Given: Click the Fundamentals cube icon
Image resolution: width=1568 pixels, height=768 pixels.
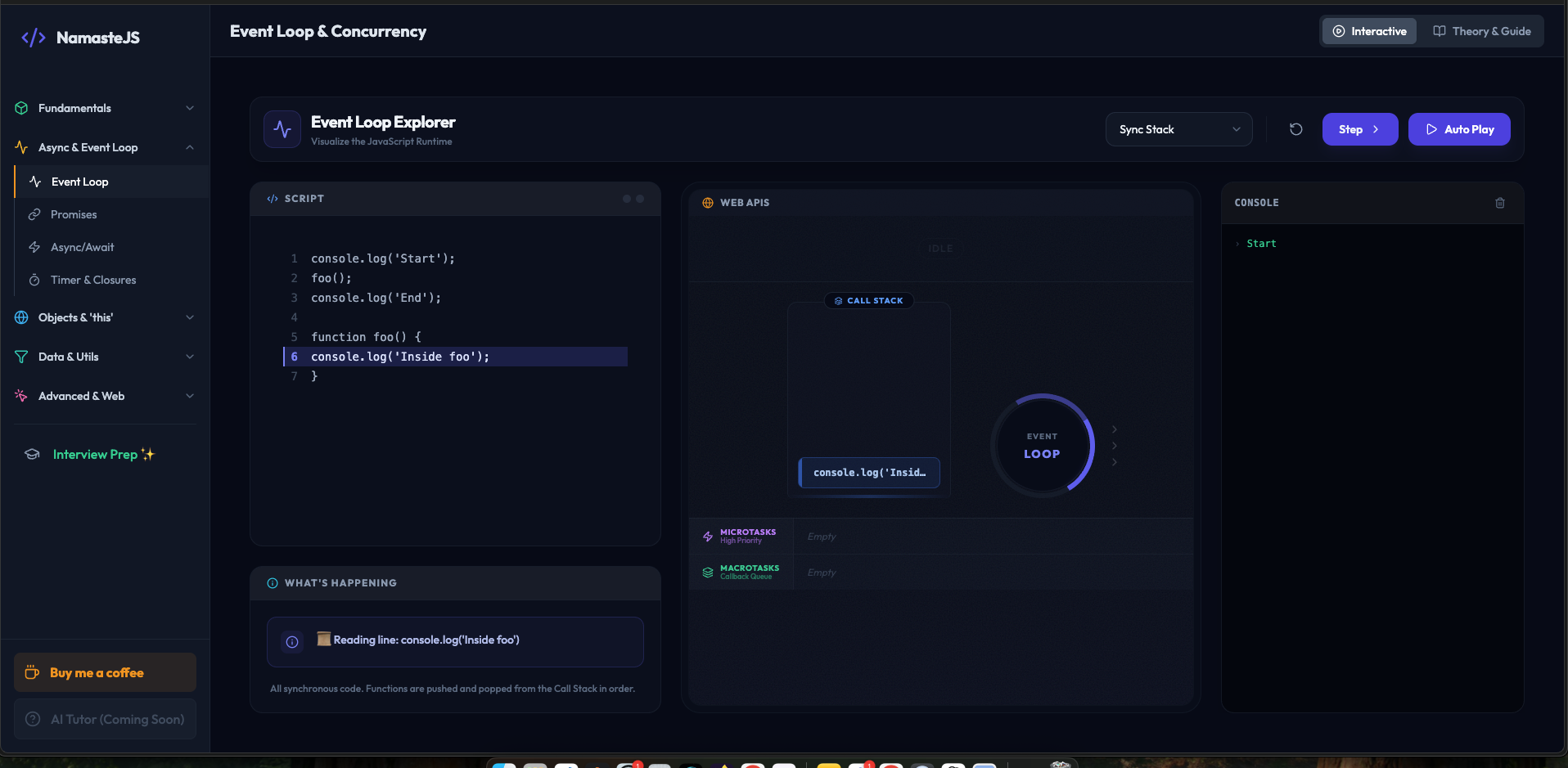Looking at the screenshot, I should (21, 108).
